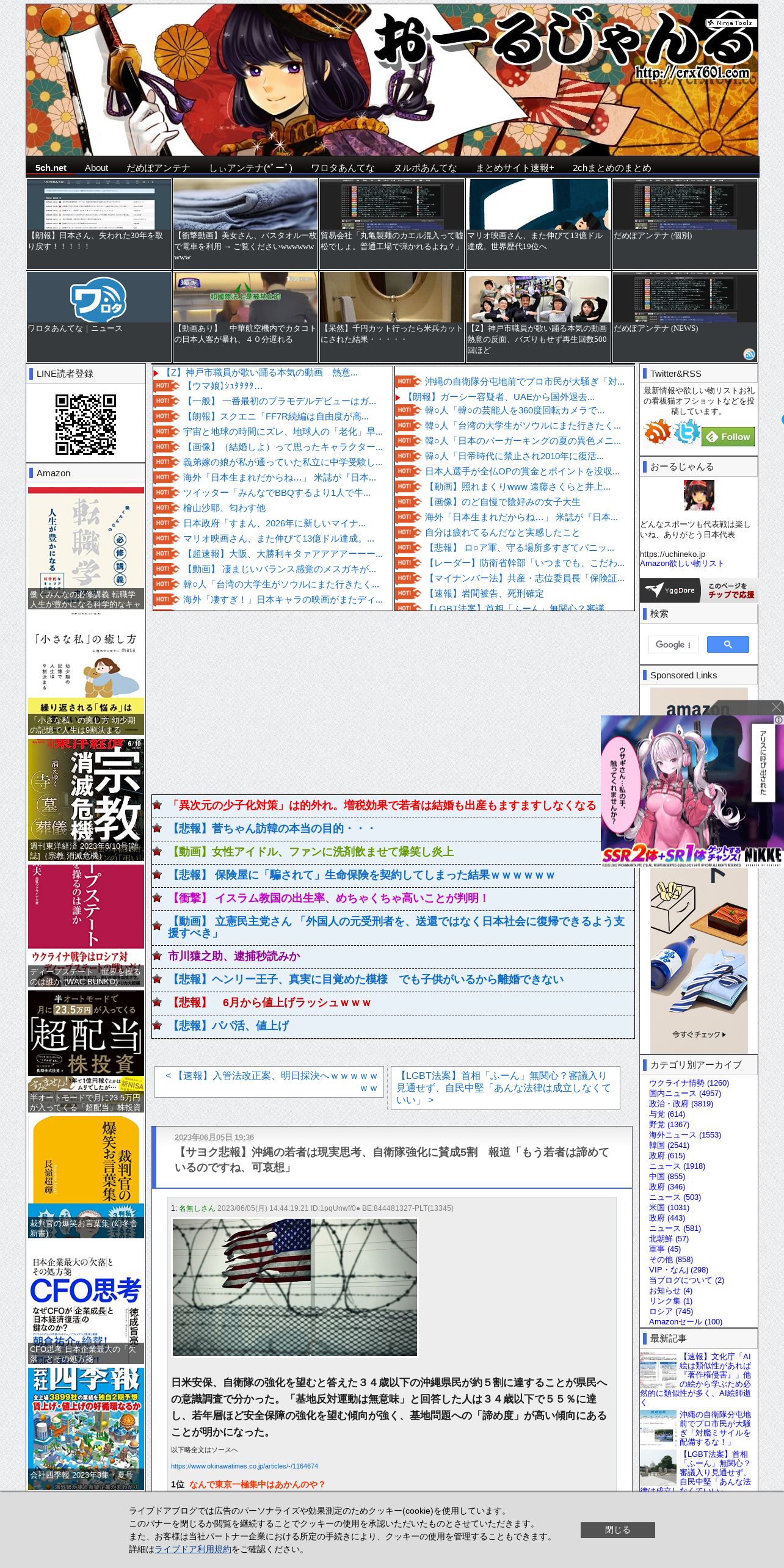Close the floating NIKKE ad with X
This screenshot has width=784, height=1568.
tap(776, 707)
